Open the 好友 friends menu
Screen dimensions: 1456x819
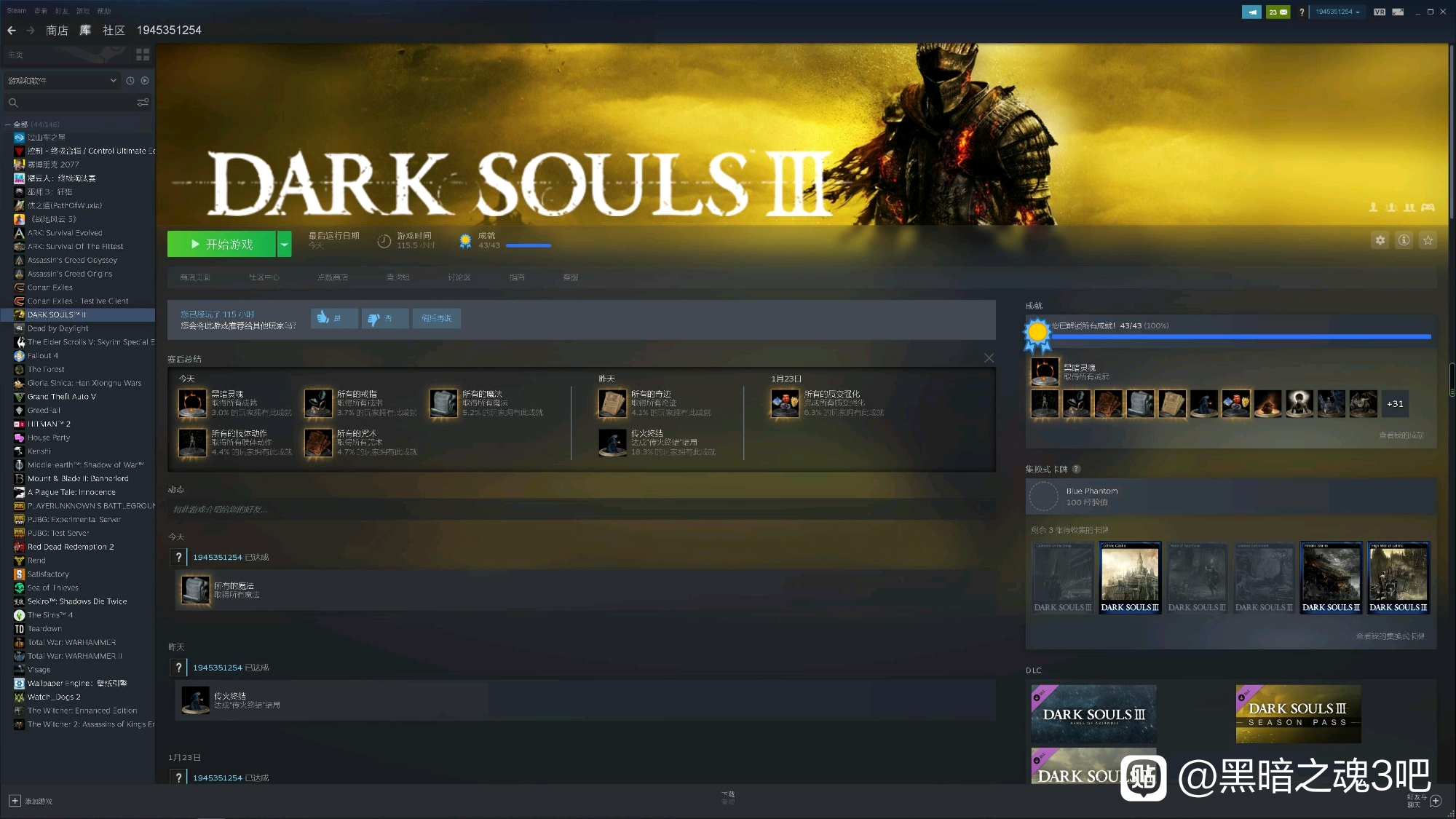click(x=62, y=11)
